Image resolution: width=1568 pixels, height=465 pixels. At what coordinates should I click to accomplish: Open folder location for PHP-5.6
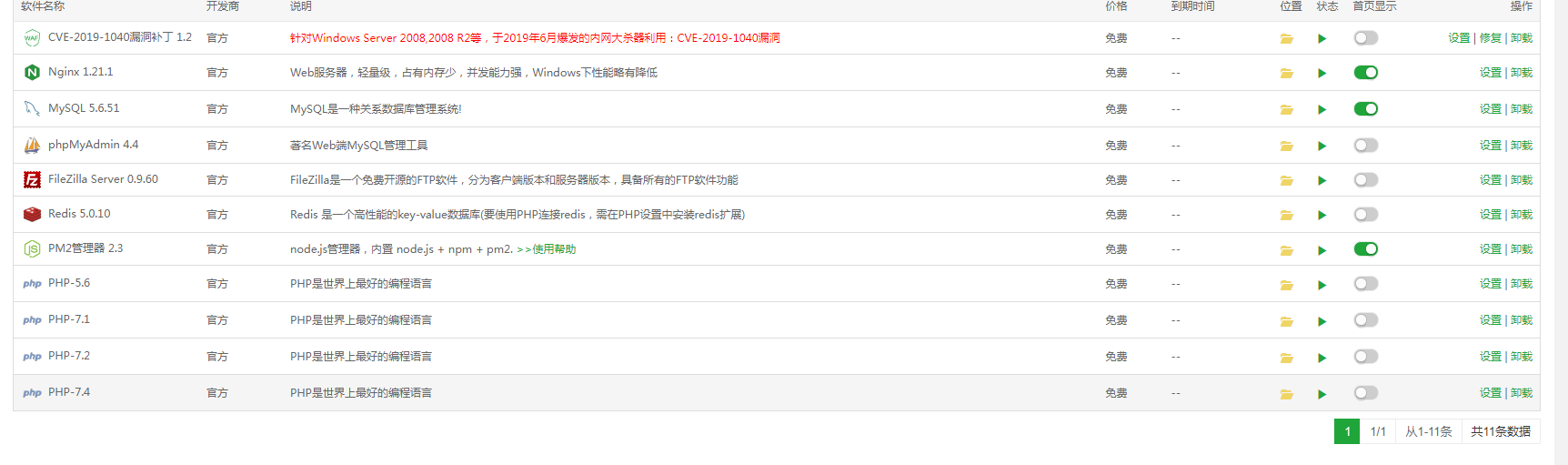coord(1286,284)
